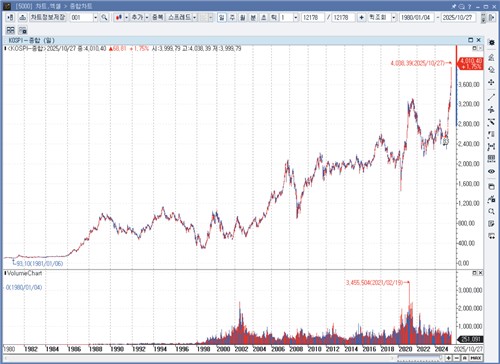This screenshot has height=364, width=500.
Task: Maximize the KOSPI chart panel
Action: tap(471, 40)
